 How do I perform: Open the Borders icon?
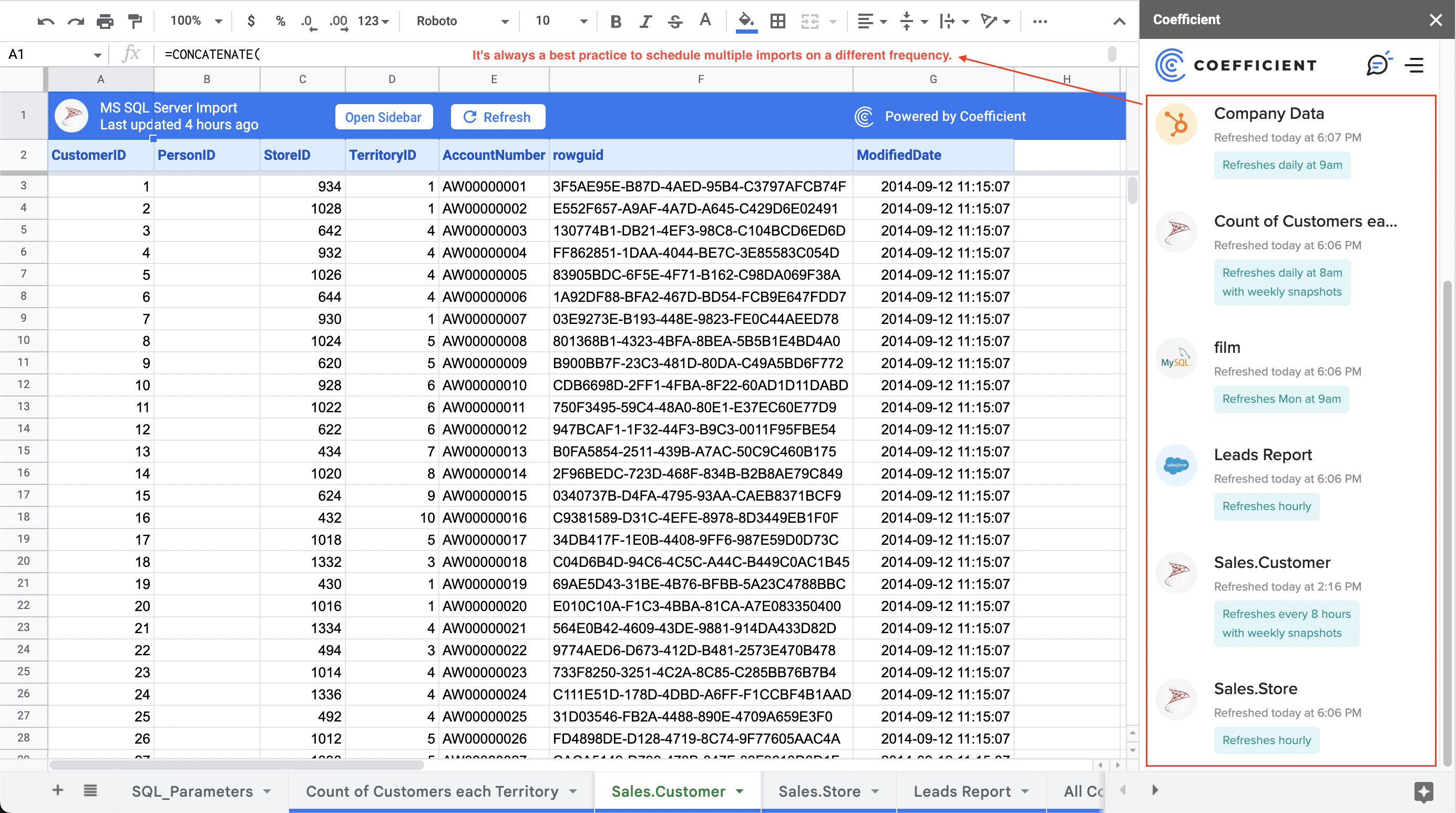(x=777, y=21)
